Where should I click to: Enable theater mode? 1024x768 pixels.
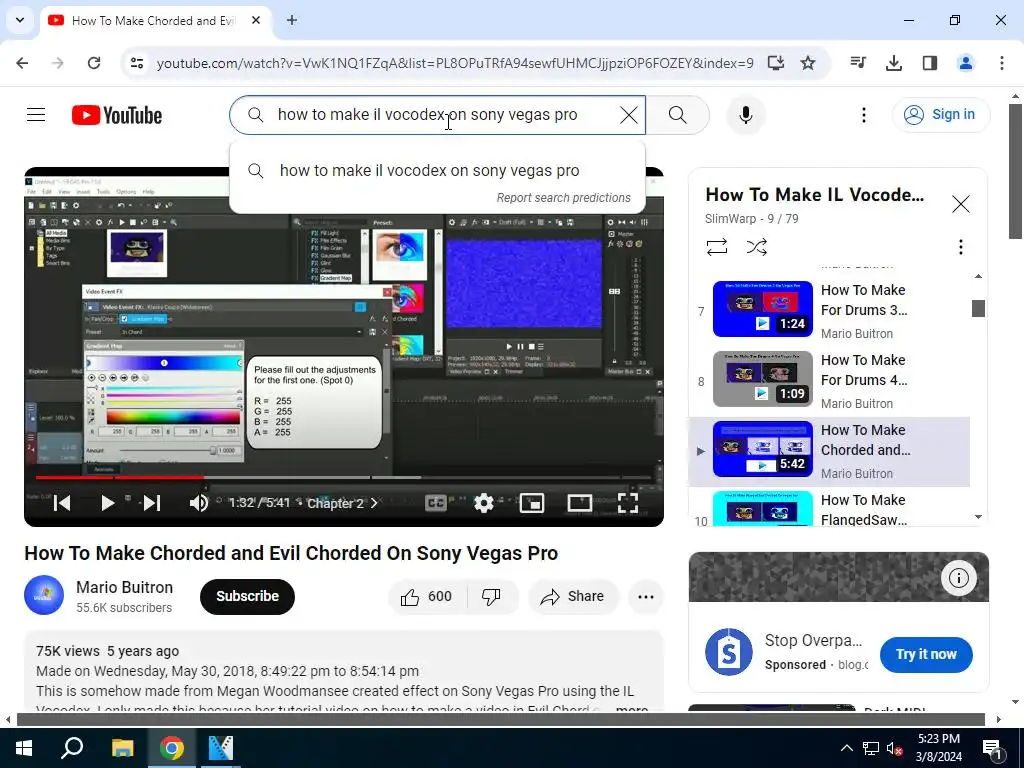[x=580, y=503]
